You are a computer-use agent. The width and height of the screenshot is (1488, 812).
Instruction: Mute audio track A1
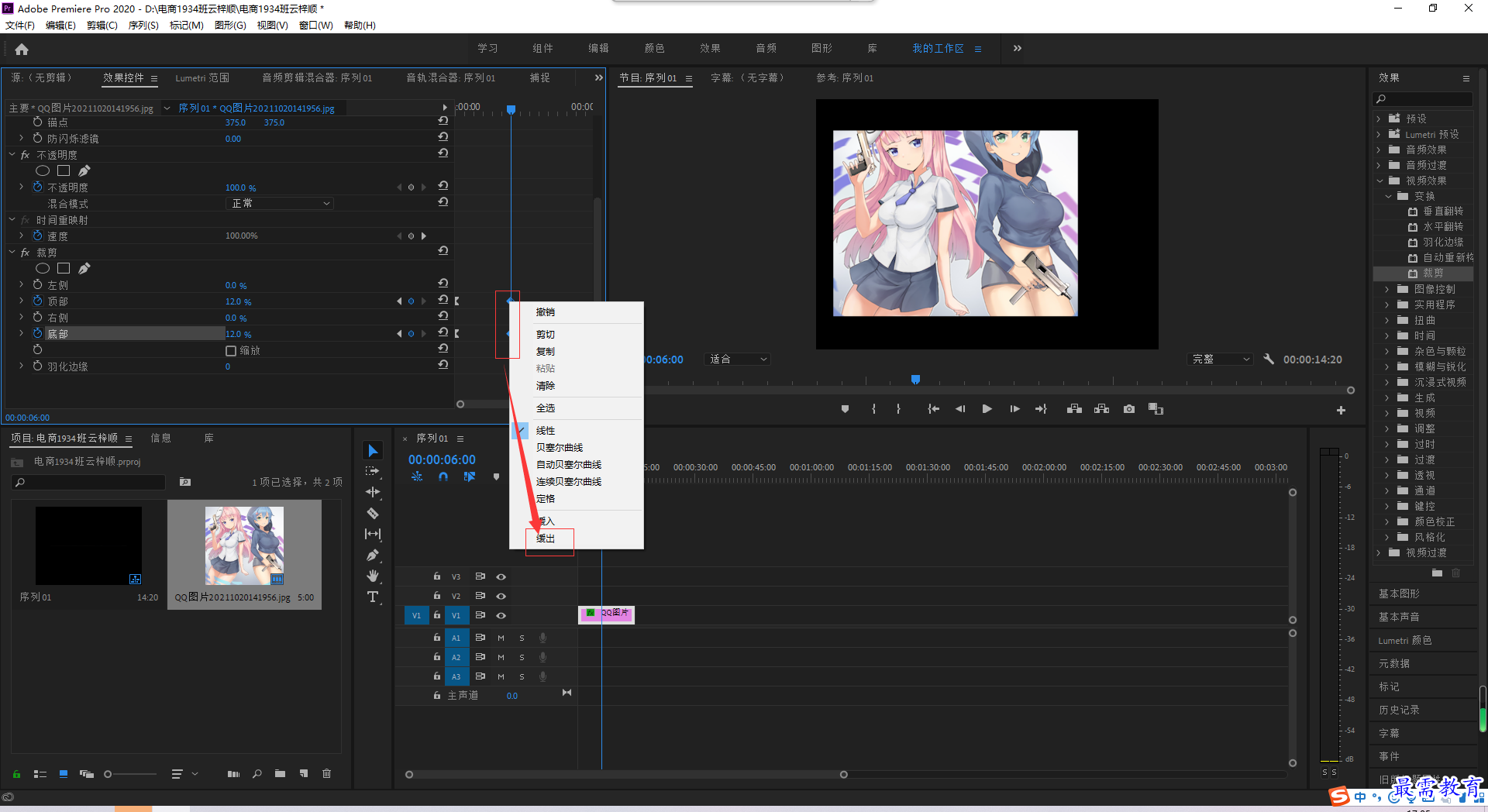point(501,638)
